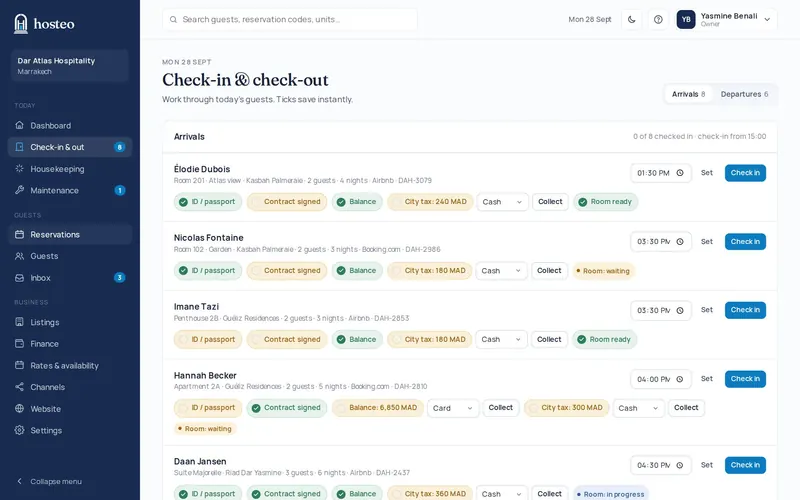Collect balance from Hannah Becker

tap(501, 408)
